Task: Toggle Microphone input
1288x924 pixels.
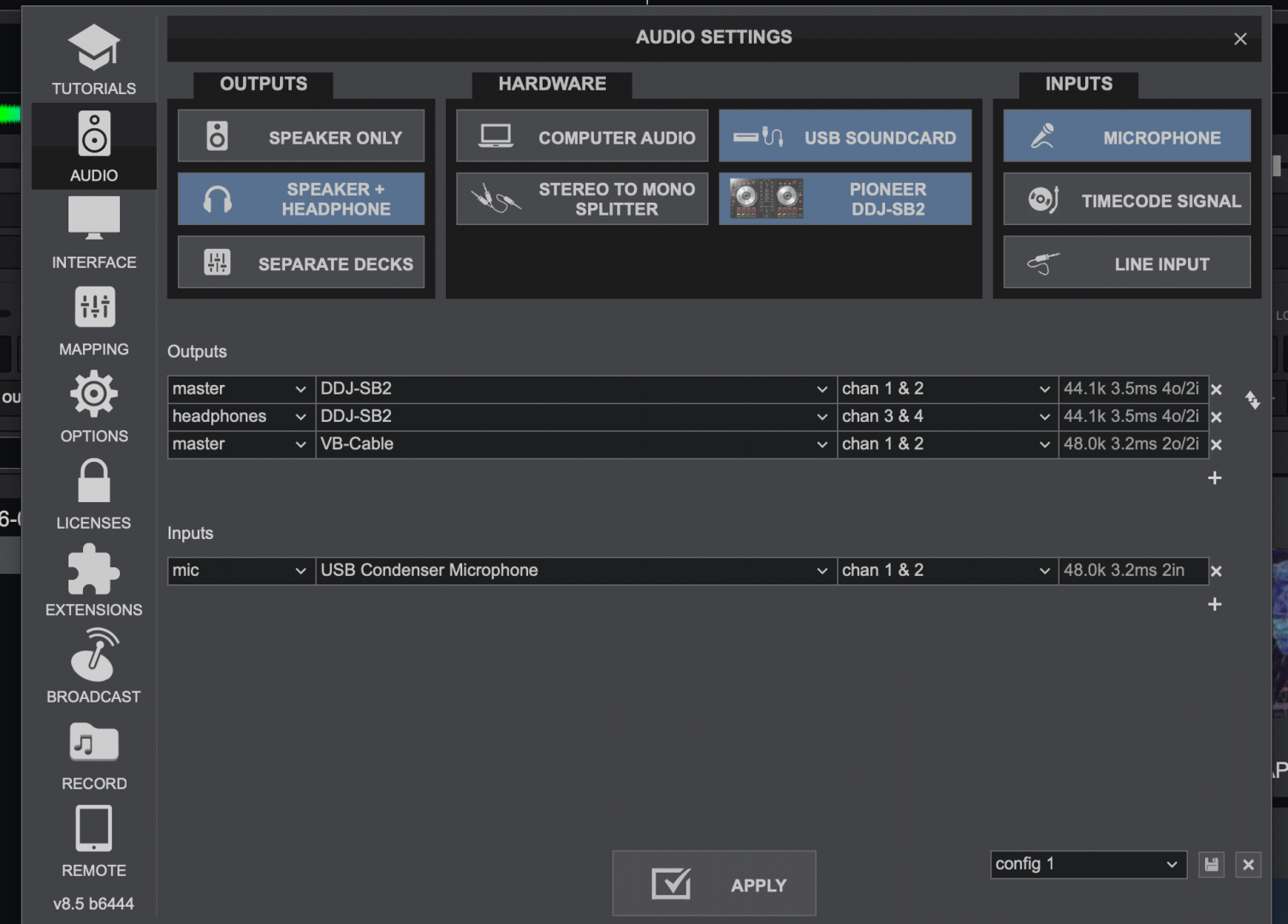Action: tap(1127, 136)
